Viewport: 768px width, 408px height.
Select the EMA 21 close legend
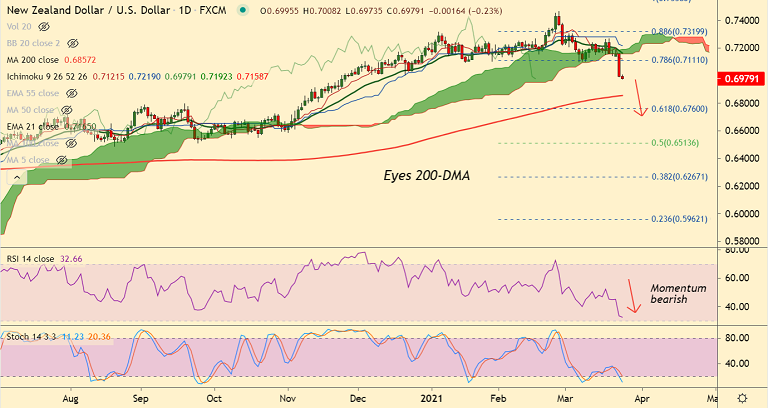click(32, 126)
